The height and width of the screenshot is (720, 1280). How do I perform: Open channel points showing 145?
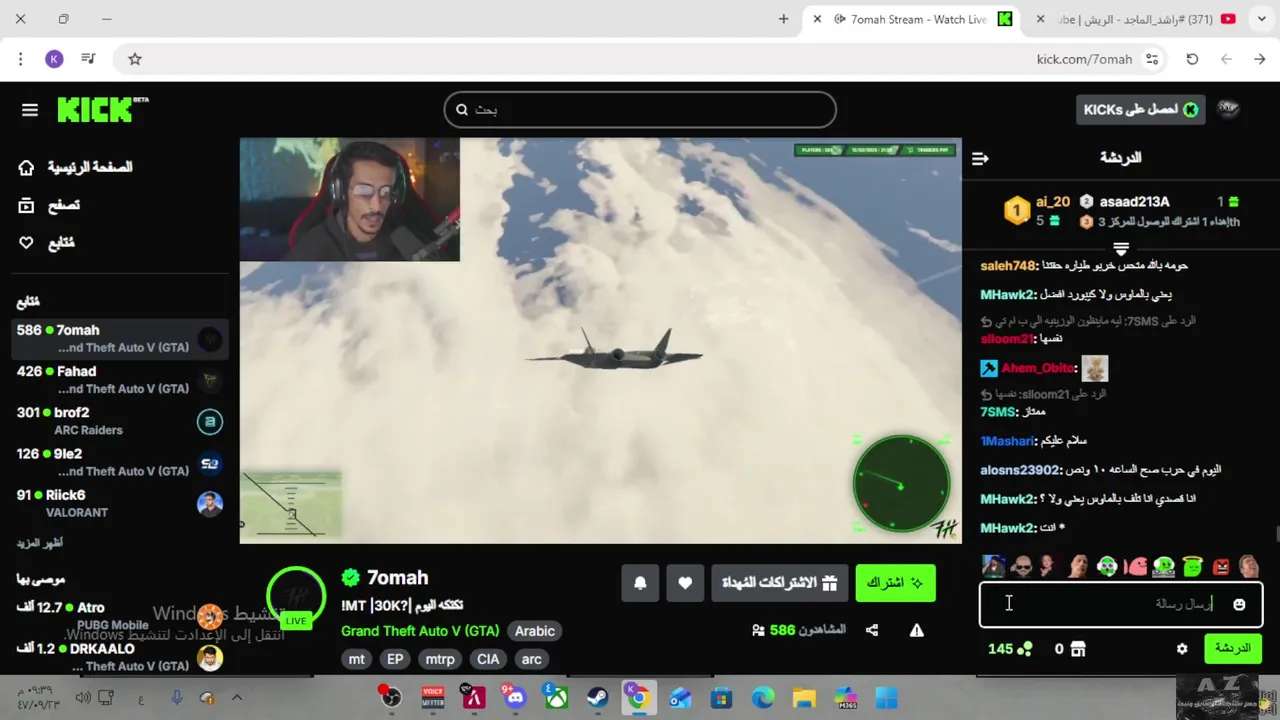coord(1010,649)
